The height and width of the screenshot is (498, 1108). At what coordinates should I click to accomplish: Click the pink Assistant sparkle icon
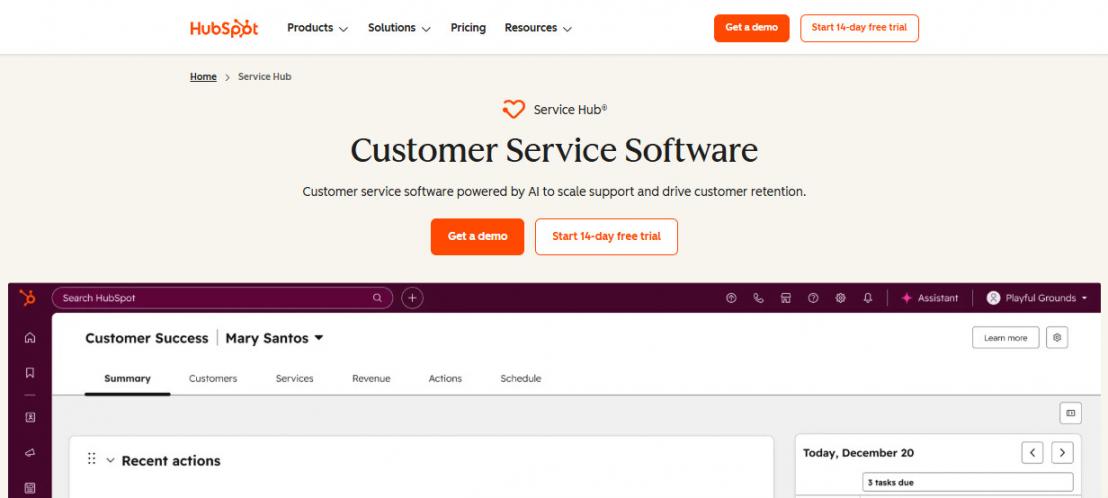coord(907,298)
